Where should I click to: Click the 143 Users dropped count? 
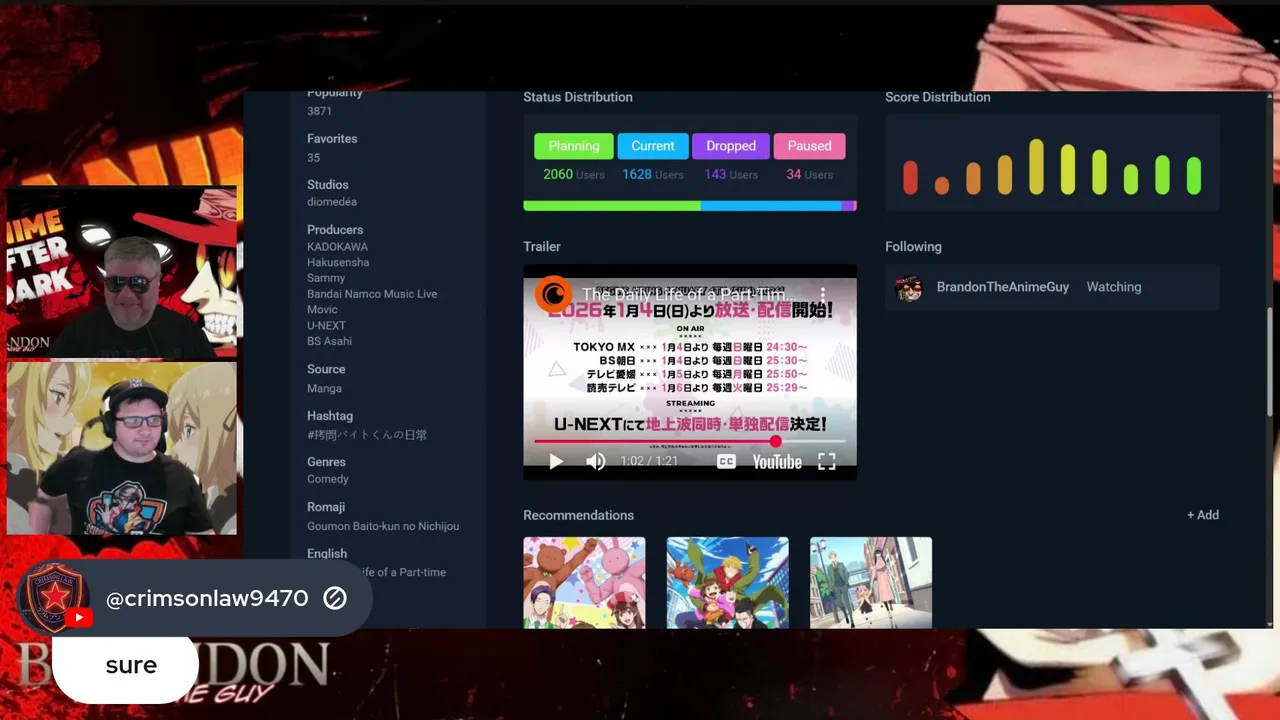coord(731,174)
